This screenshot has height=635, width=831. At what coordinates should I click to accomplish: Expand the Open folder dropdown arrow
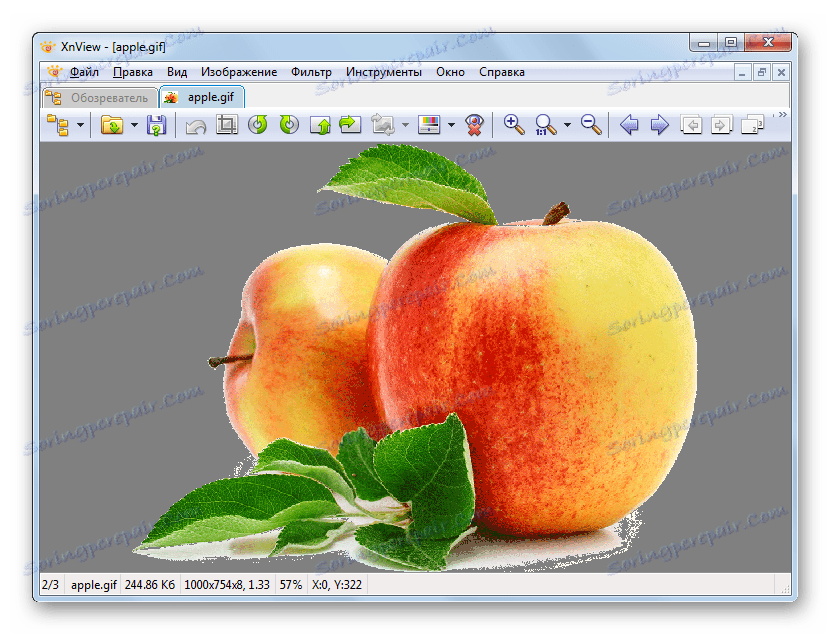click(x=134, y=126)
